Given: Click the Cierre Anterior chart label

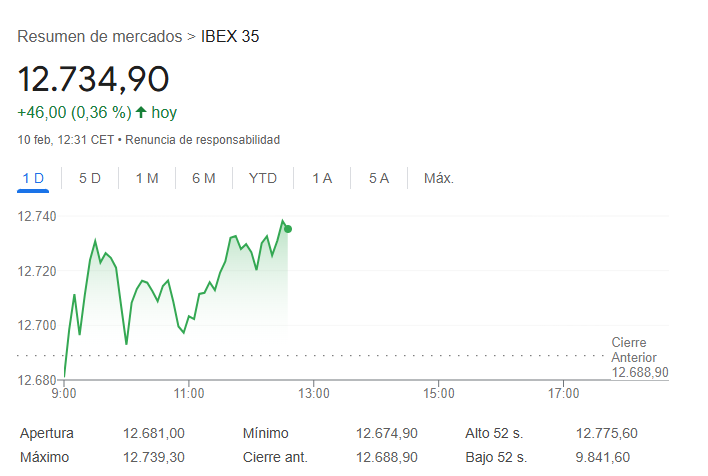Looking at the screenshot, I should 634,350.
